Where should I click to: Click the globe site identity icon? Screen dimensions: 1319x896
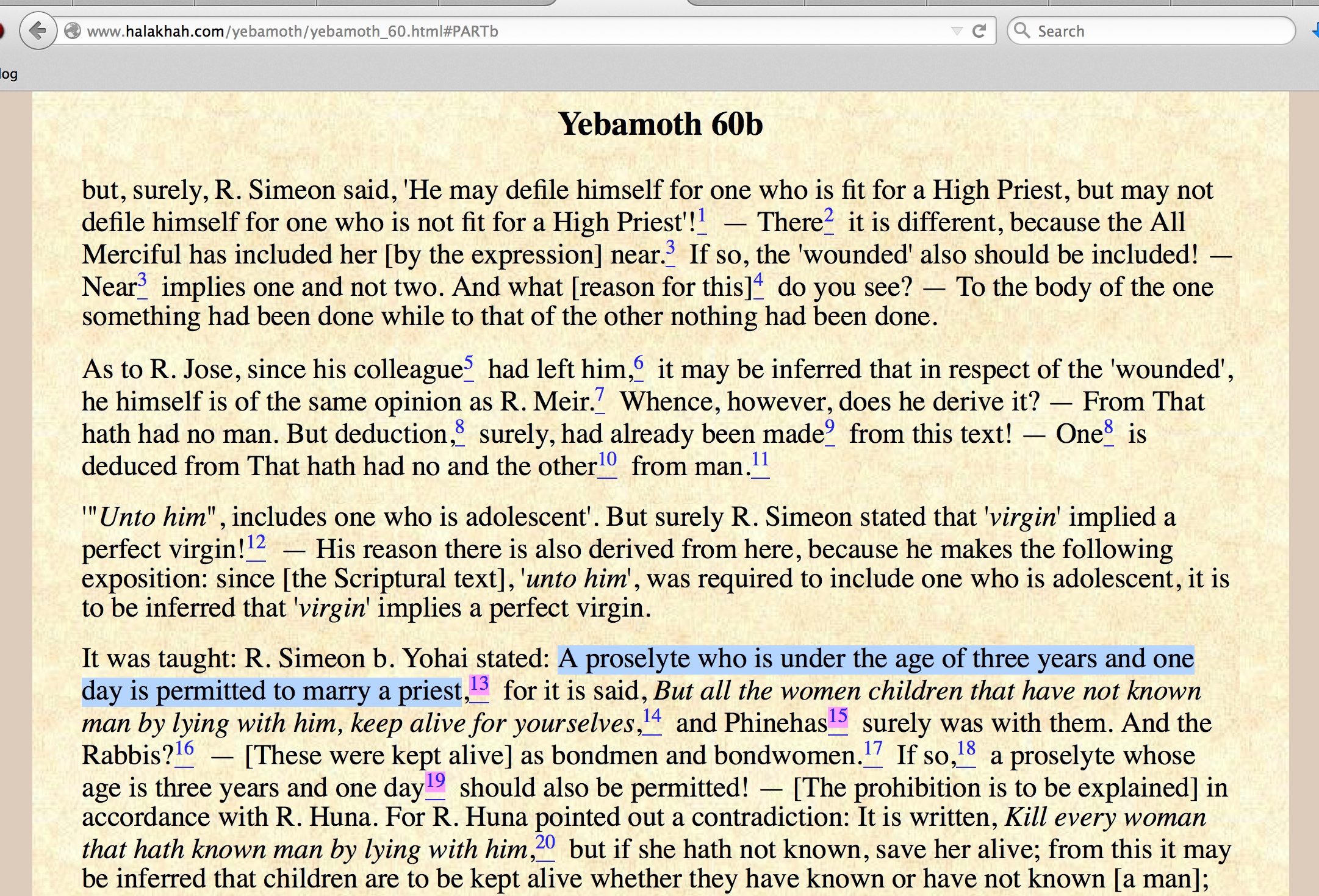click(73, 30)
